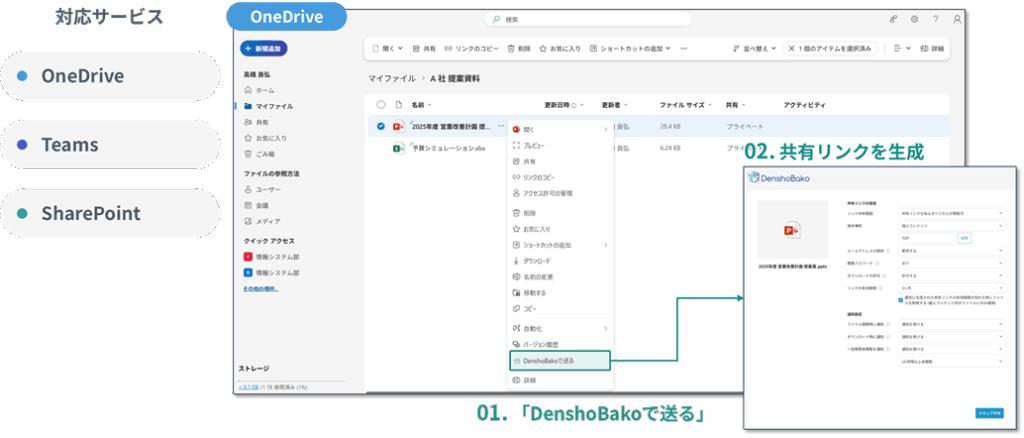Sort by the 更新日時 column header

point(564,104)
